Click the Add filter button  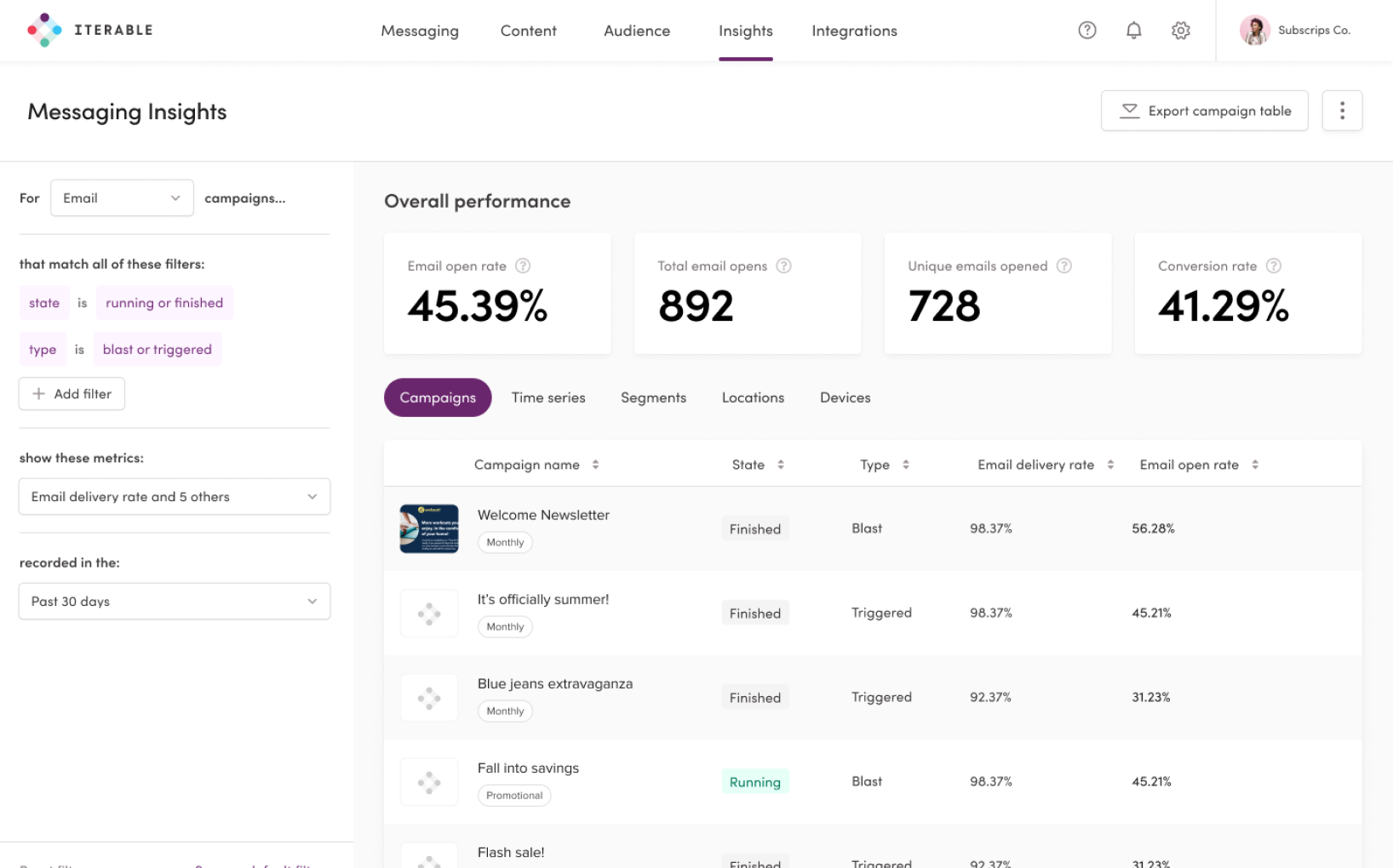click(x=72, y=394)
